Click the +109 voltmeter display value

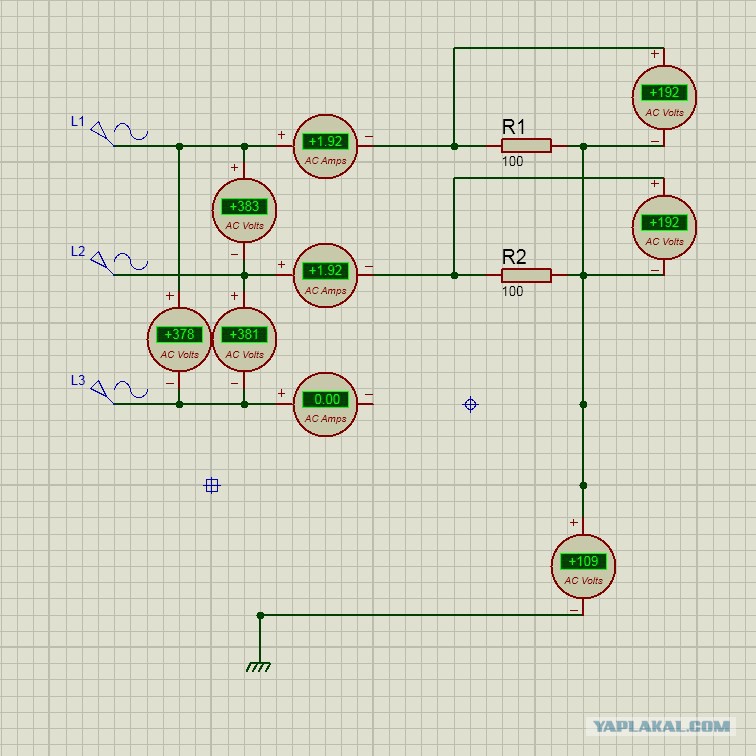click(583, 561)
